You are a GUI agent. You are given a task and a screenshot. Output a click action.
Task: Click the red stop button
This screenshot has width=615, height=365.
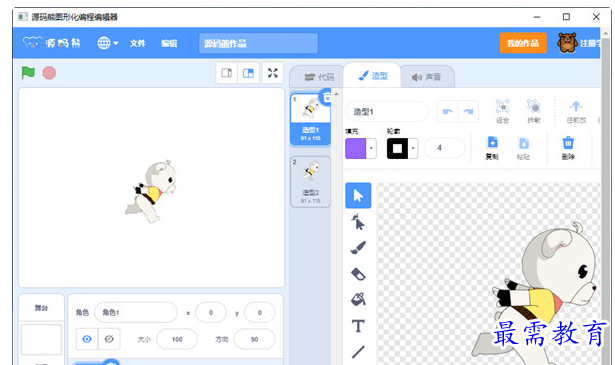tap(49, 73)
